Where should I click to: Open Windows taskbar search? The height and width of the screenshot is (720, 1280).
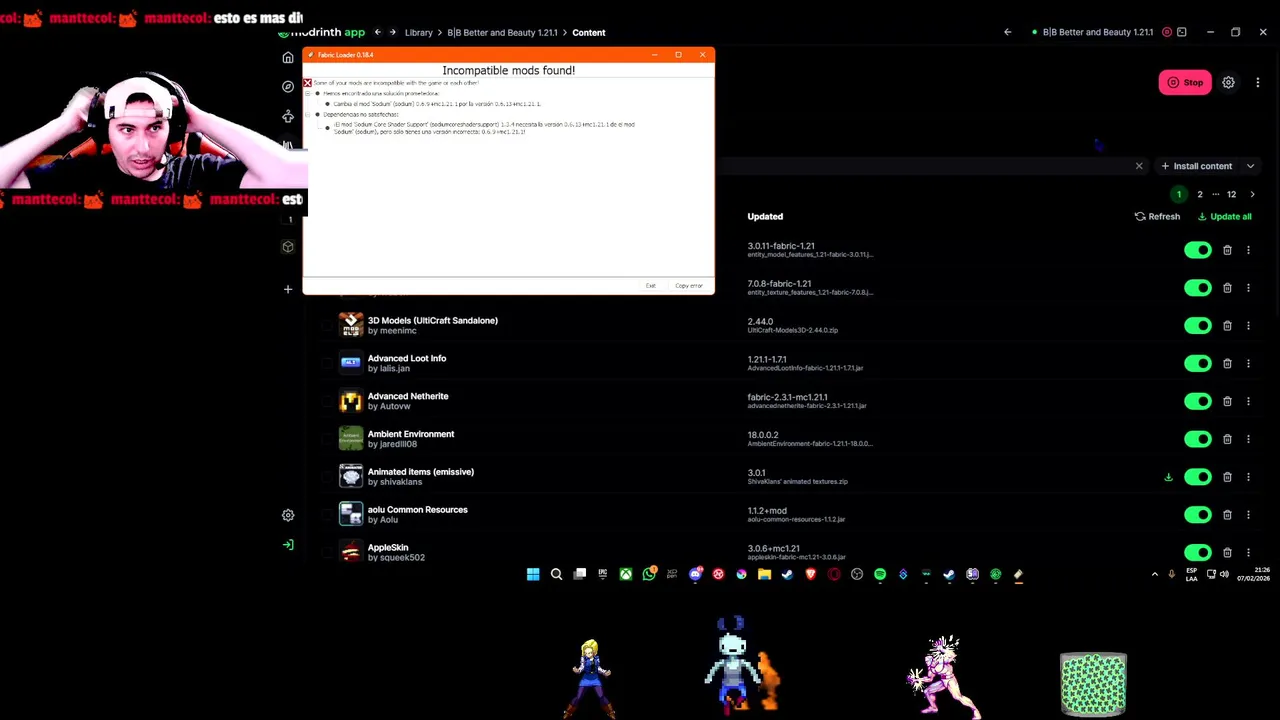point(556,574)
